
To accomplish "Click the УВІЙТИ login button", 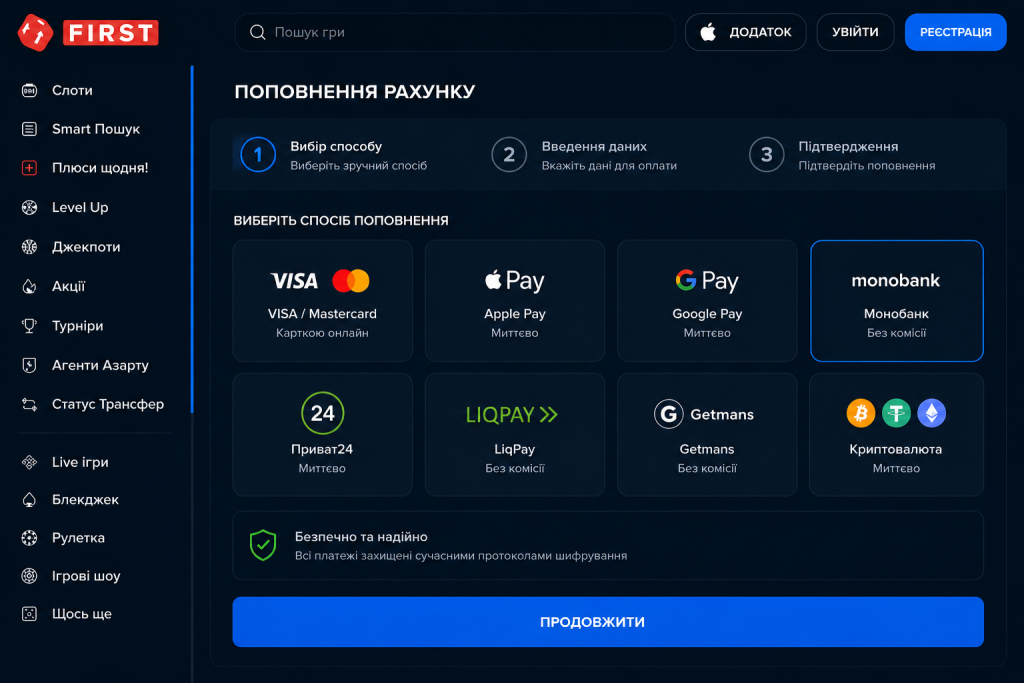I will click(x=855, y=32).
